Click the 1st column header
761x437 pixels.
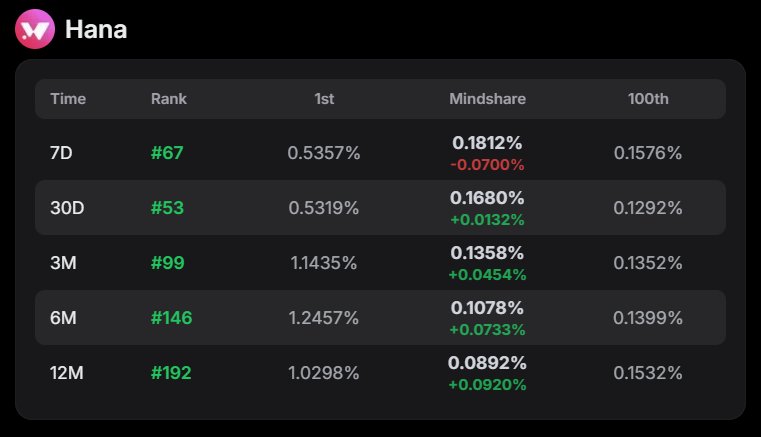click(324, 99)
